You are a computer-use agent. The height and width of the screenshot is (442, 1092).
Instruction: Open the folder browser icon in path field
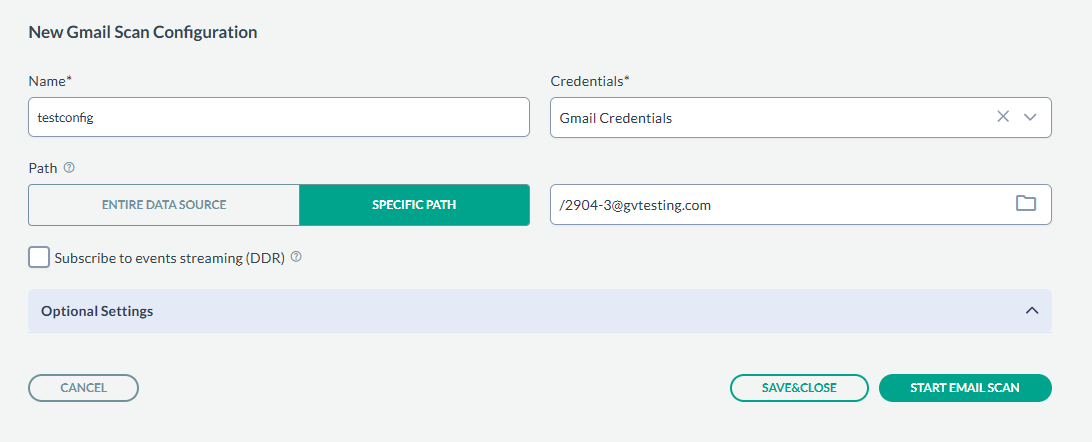click(x=1025, y=204)
